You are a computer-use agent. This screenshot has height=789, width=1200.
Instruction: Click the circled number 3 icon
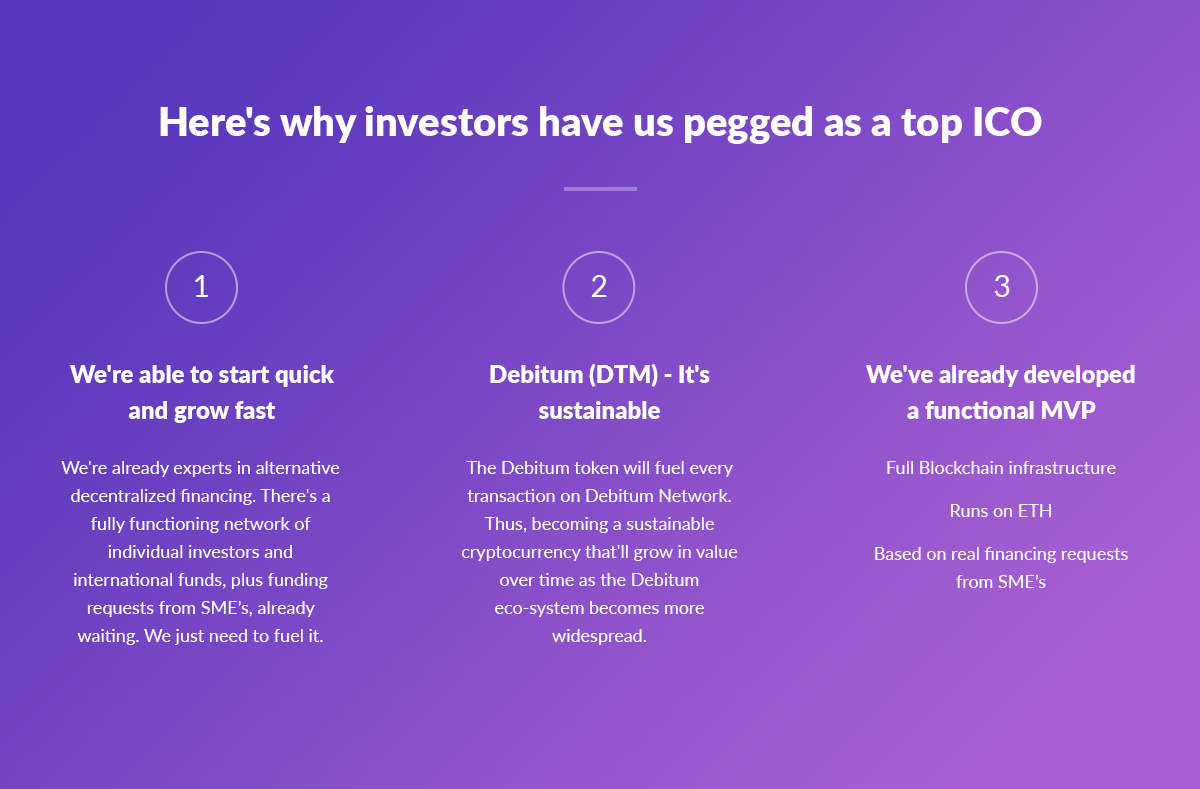(x=1001, y=287)
